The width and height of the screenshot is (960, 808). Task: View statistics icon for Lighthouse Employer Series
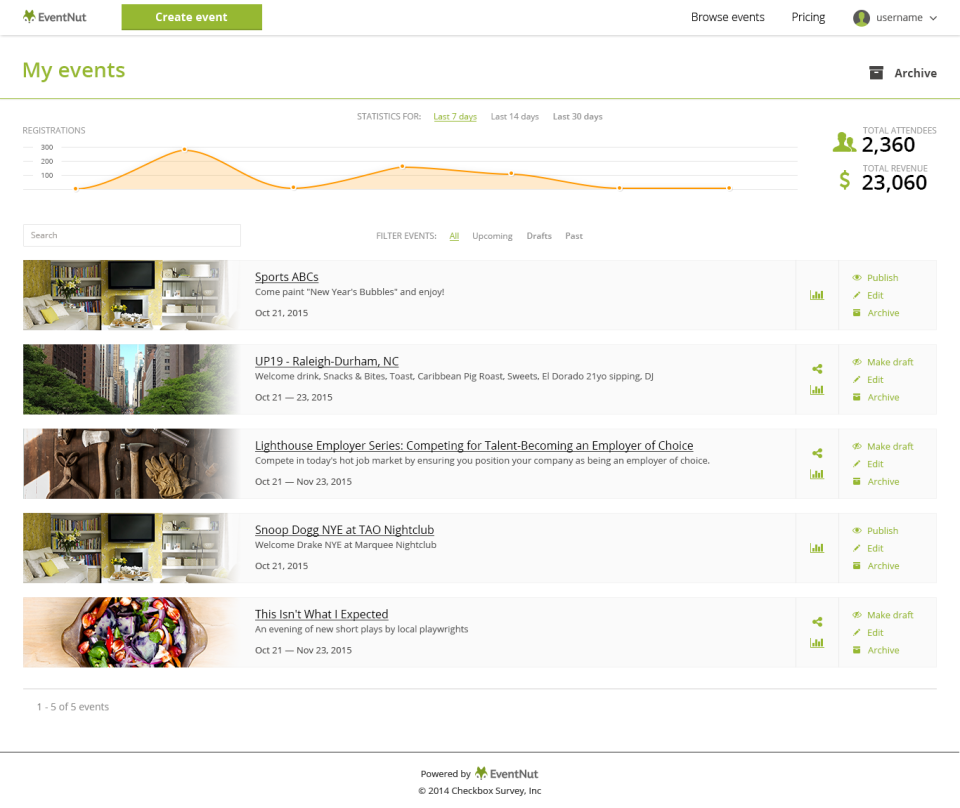(817, 474)
